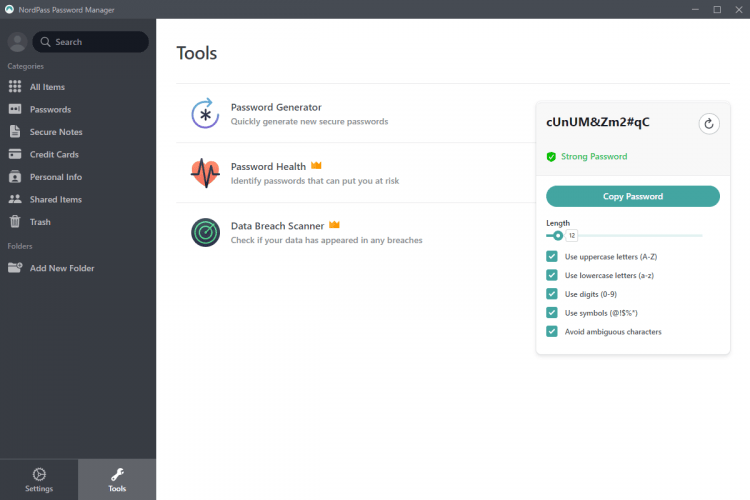This screenshot has height=500, width=750.
Task: Click the Shared Items people icon
Action: [15, 199]
